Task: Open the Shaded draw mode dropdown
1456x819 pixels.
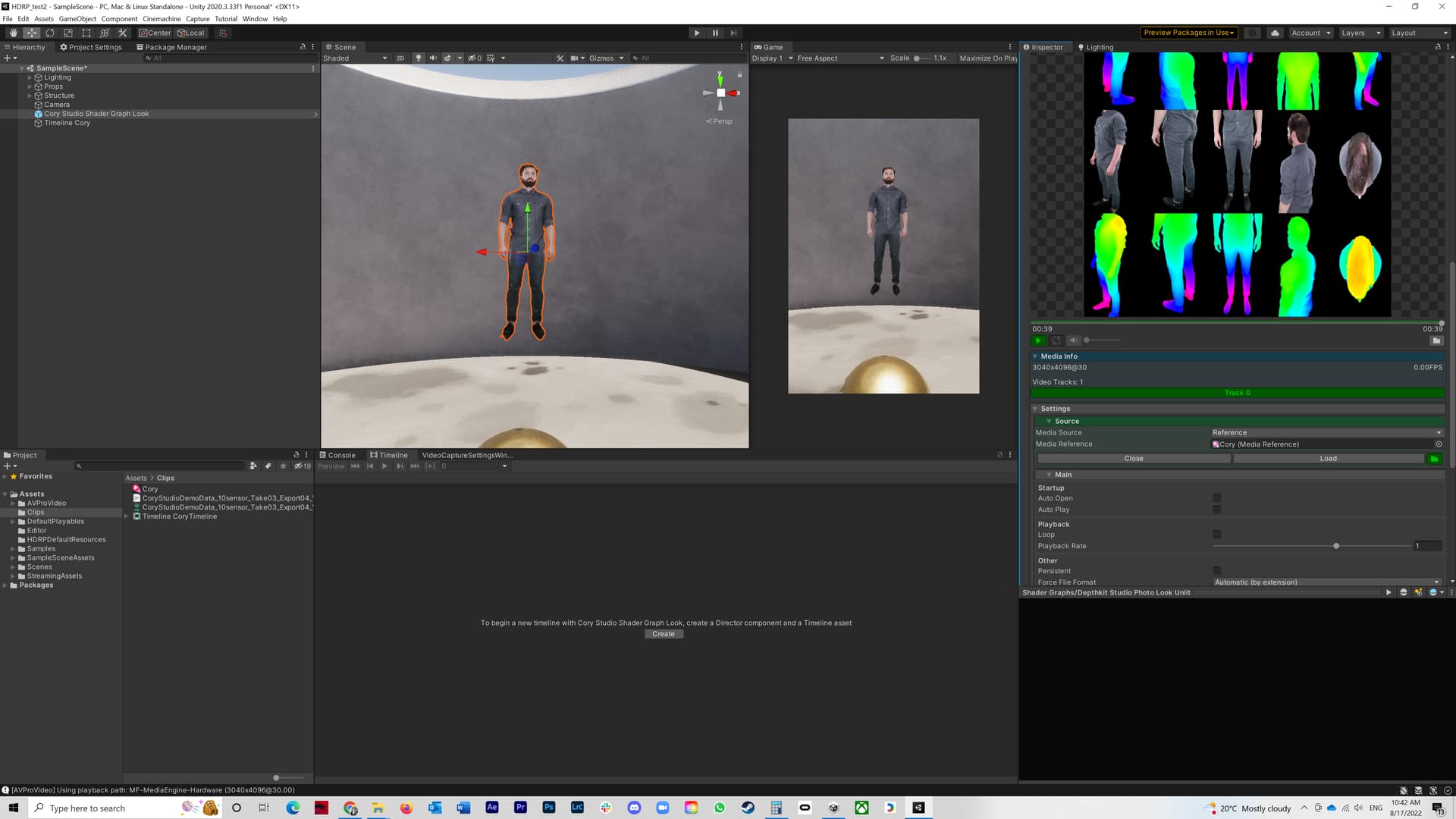Action: (355, 58)
